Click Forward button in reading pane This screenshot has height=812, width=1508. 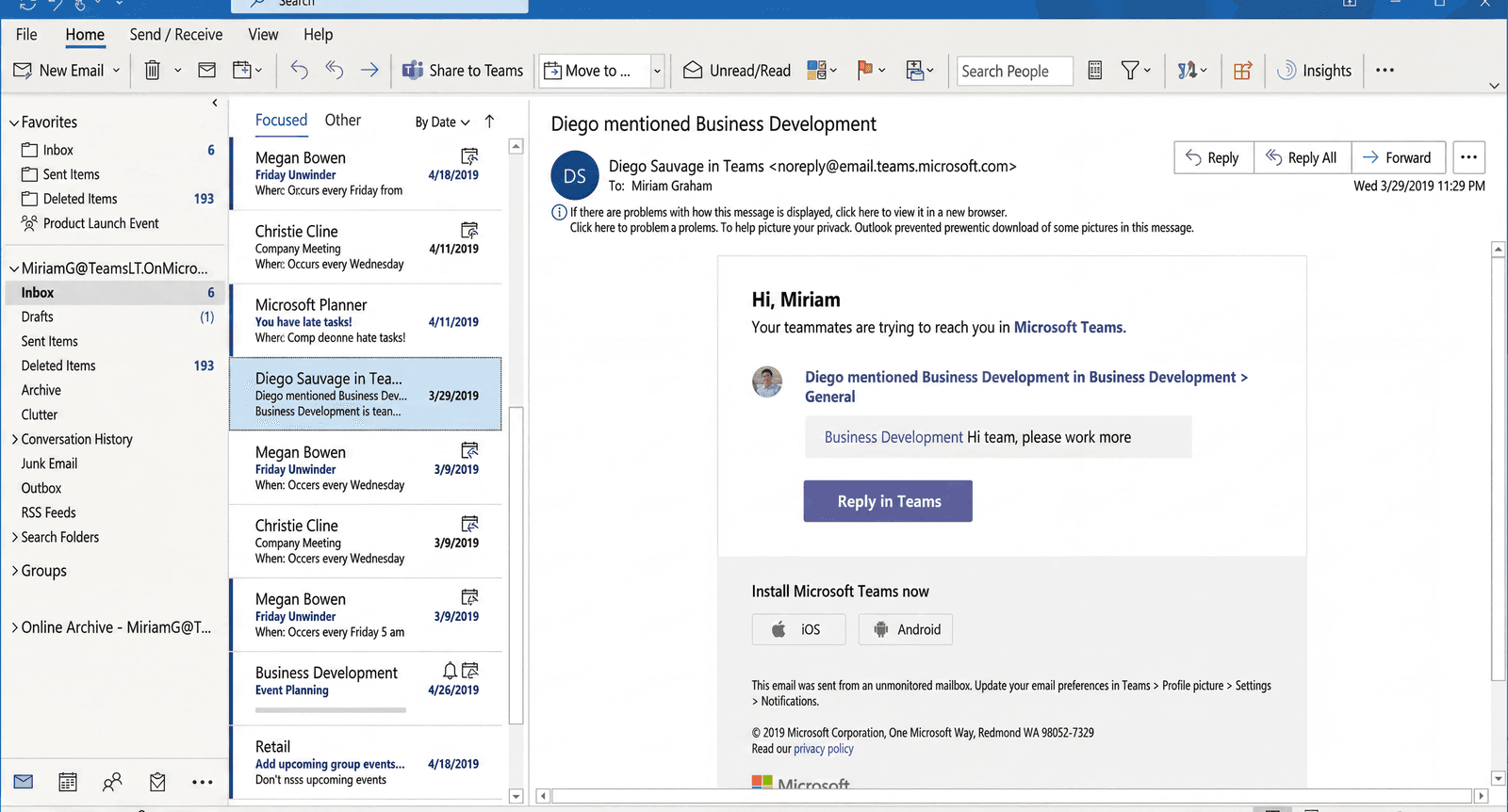click(x=1399, y=157)
